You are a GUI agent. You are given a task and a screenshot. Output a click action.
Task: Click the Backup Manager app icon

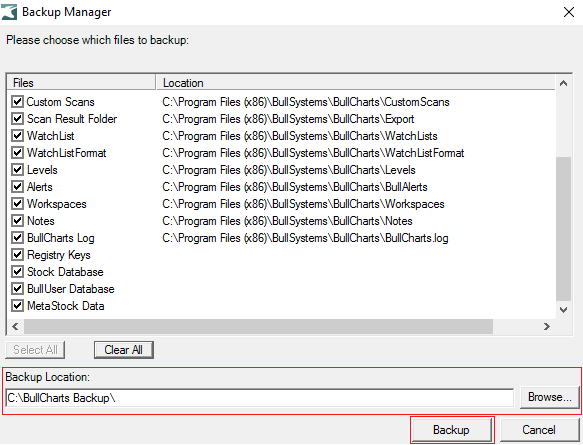pyautogui.click(x=9, y=12)
